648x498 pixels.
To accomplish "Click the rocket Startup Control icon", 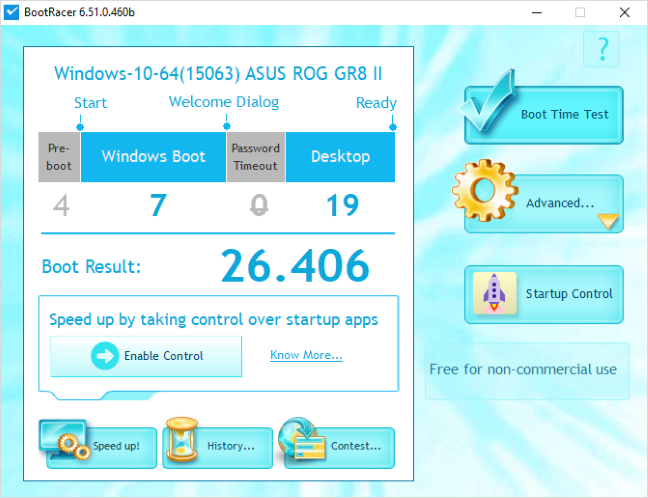I will click(x=494, y=293).
